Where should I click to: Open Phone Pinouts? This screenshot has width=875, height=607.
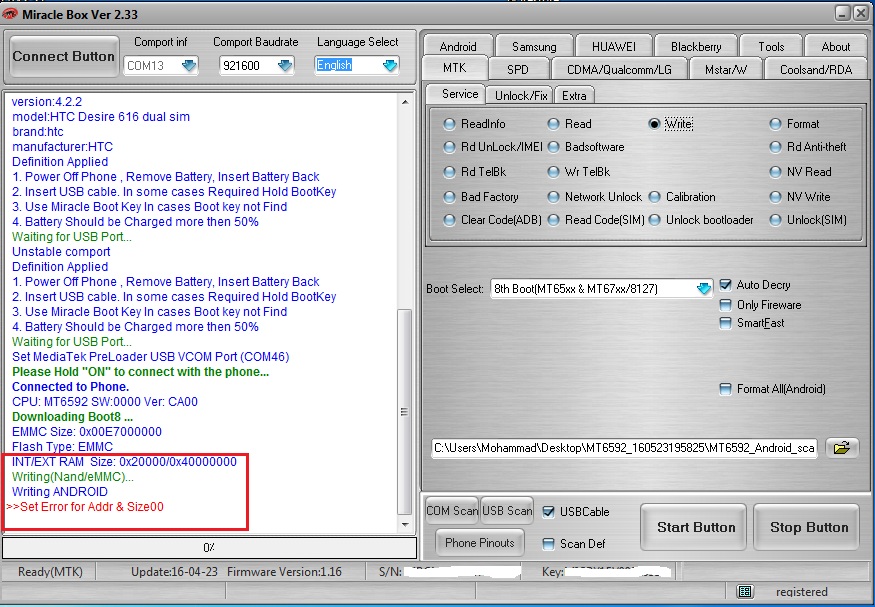point(479,542)
